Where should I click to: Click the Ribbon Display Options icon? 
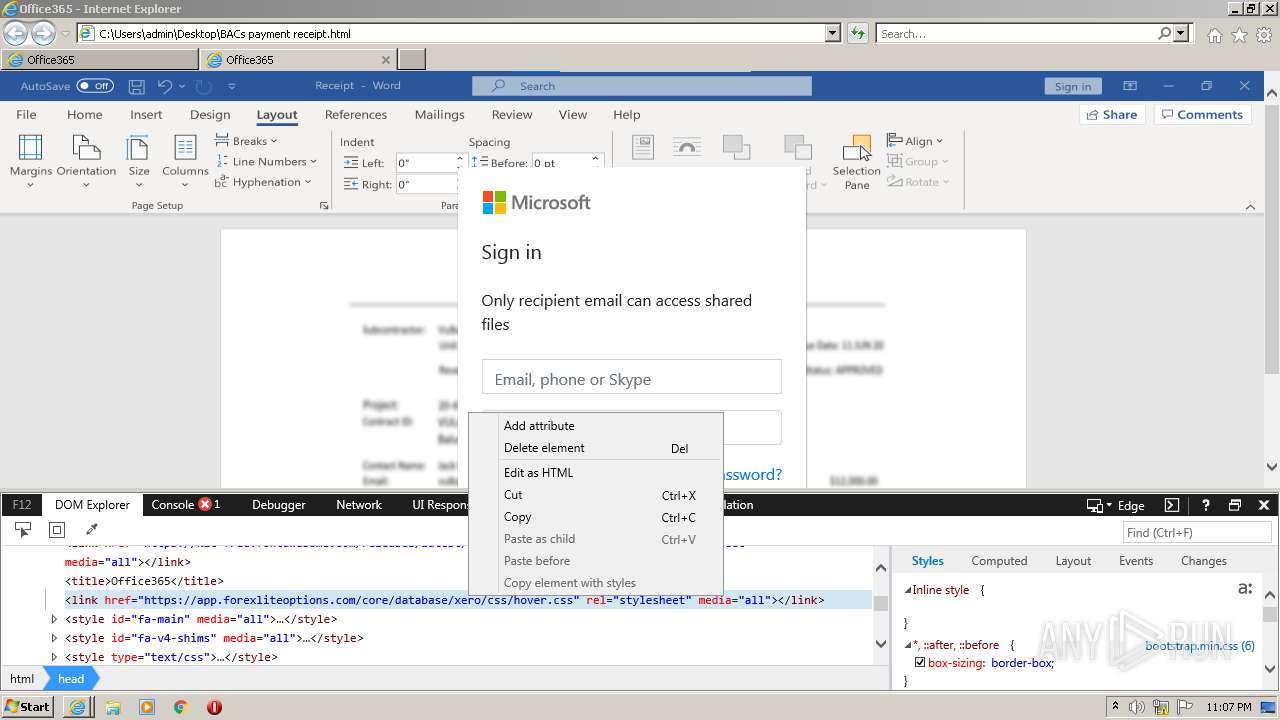1130,86
